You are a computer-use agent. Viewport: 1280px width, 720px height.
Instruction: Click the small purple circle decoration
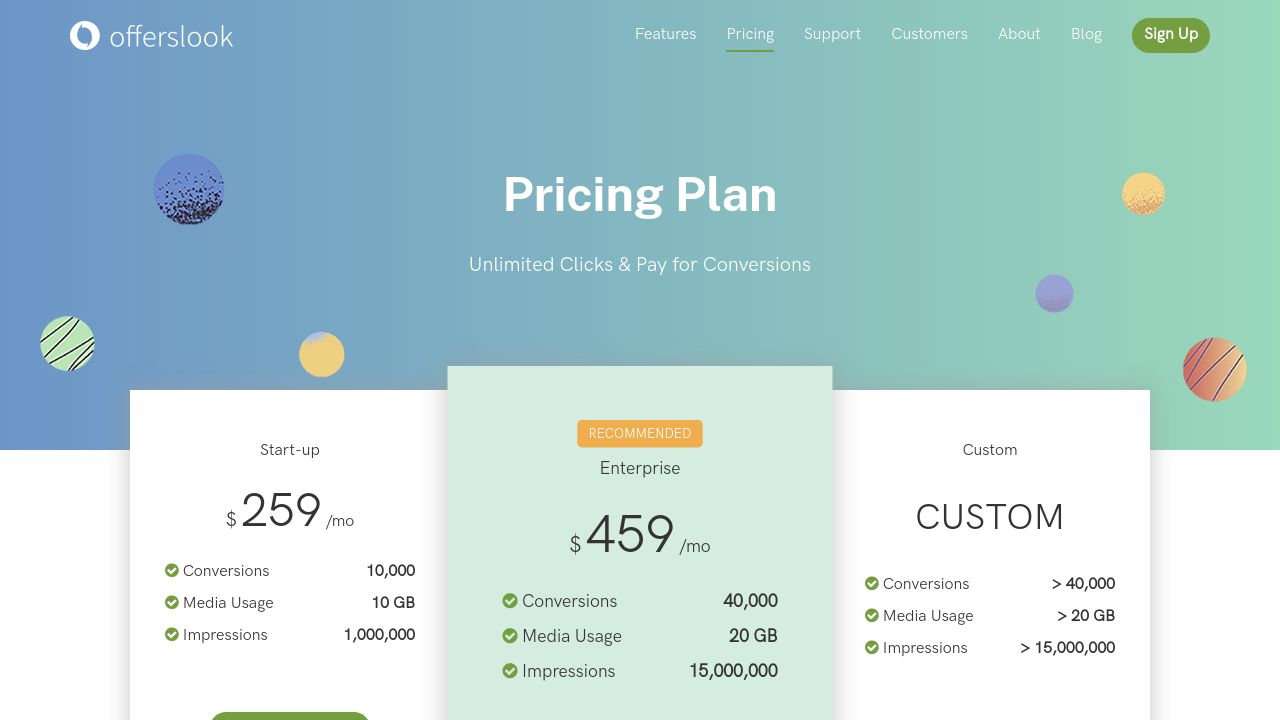click(1054, 294)
